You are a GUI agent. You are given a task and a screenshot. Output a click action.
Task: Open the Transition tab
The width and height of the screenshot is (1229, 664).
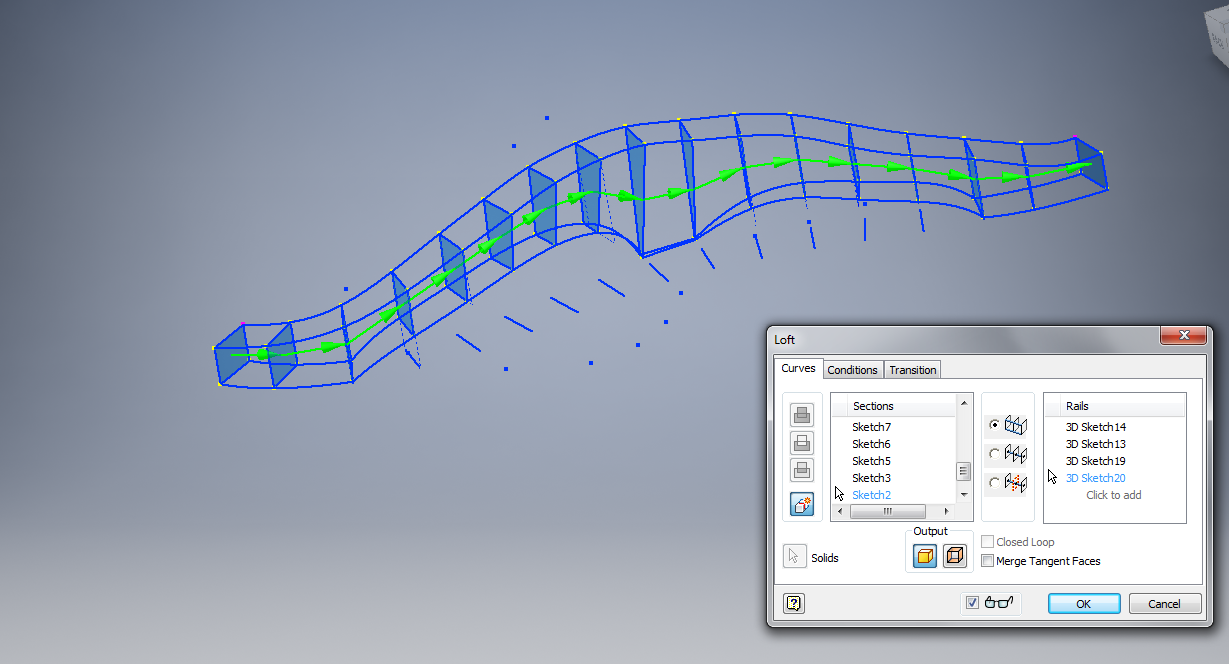(911, 370)
